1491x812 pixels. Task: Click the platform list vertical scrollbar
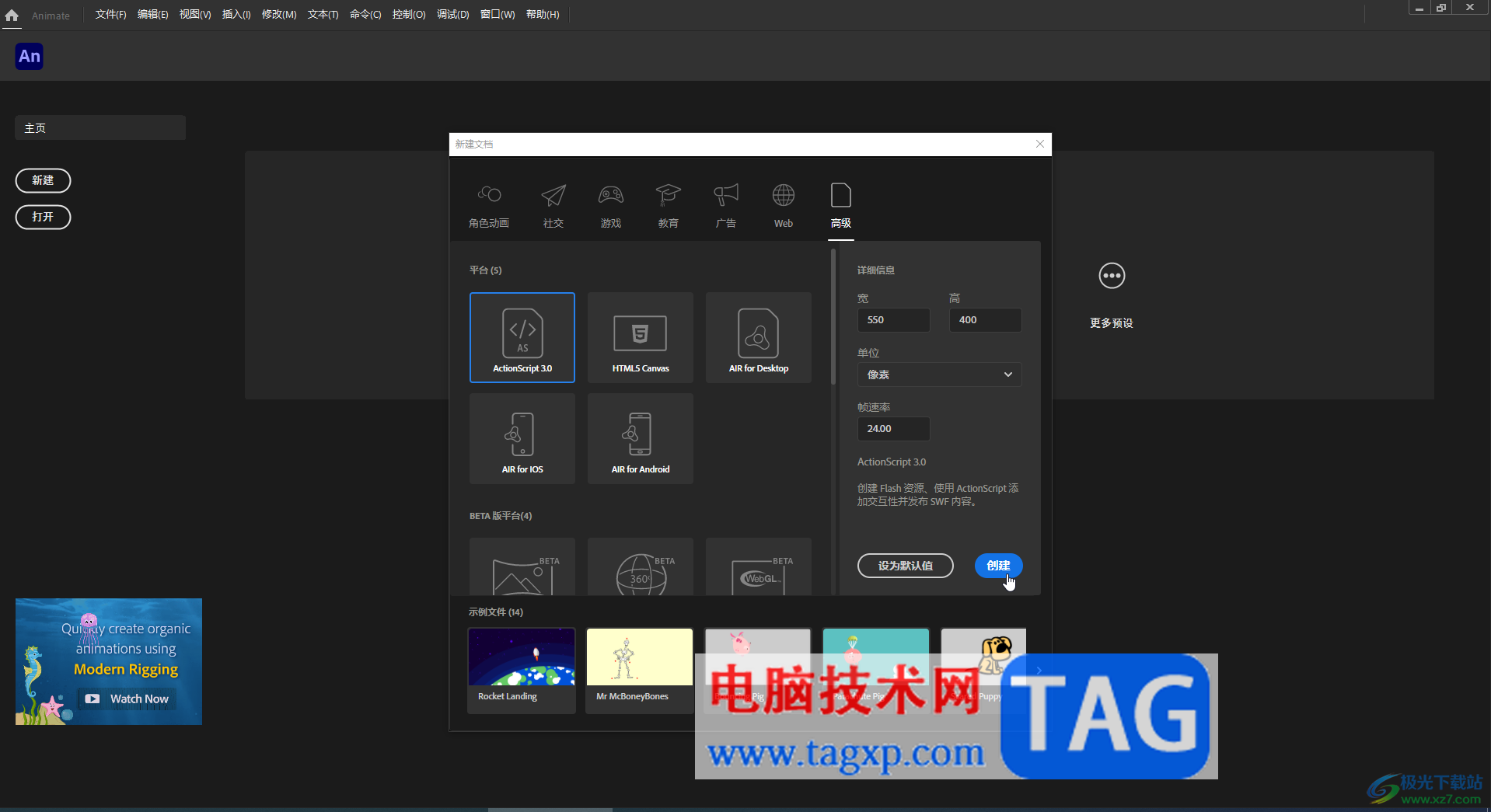pos(833,316)
